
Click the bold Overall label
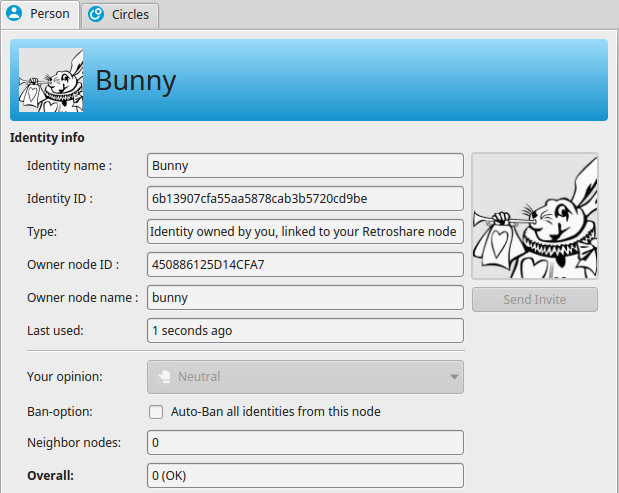[50, 476]
